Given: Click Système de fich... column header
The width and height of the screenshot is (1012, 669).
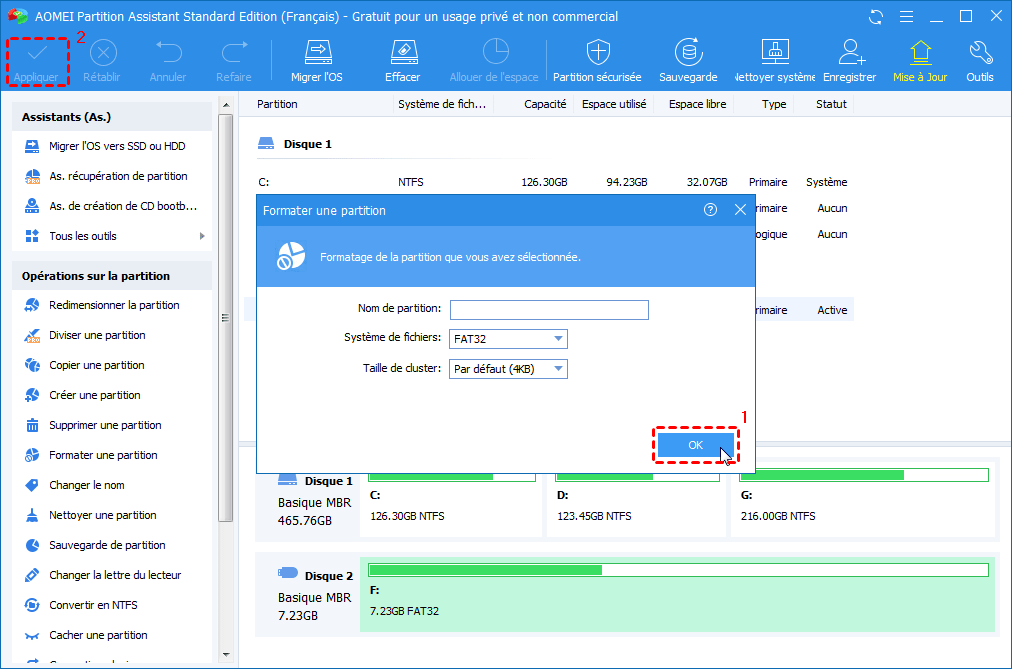Looking at the screenshot, I should [x=442, y=104].
